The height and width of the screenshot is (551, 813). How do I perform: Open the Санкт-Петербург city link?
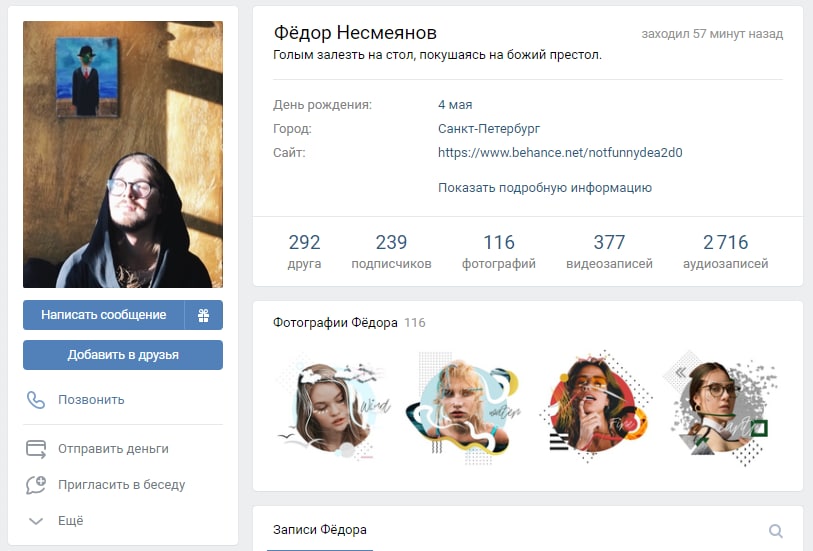(489, 129)
